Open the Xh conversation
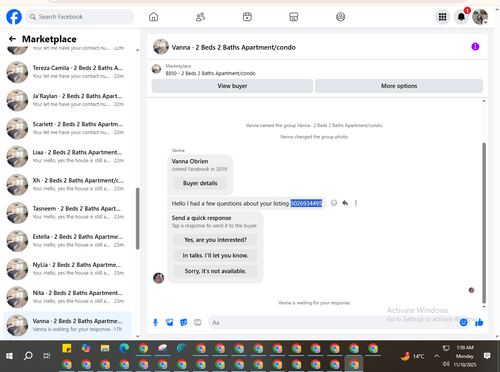This screenshot has width=500, height=372. (67, 184)
